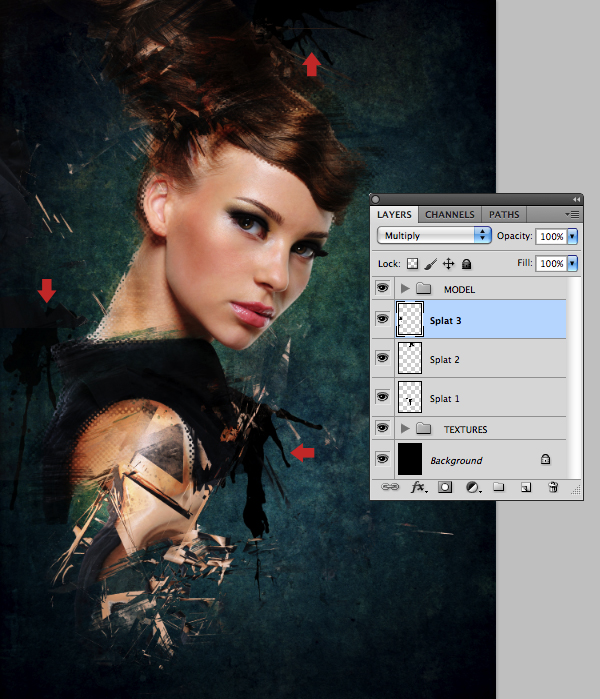This screenshot has width=600, height=699.
Task: Click the link layers icon
Action: 390,487
